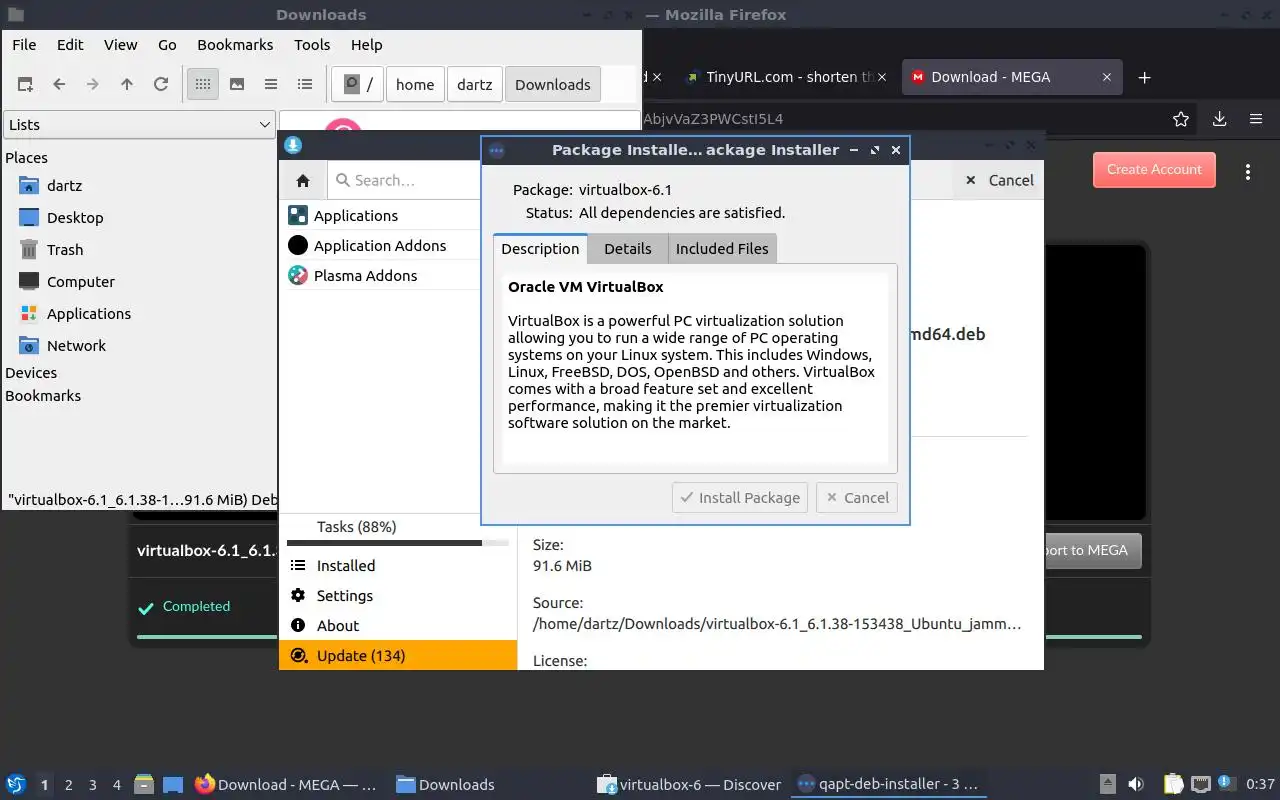Viewport: 1280px width, 800px height.
Task: Open the Lists side pane dropdown
Action: 139,125
